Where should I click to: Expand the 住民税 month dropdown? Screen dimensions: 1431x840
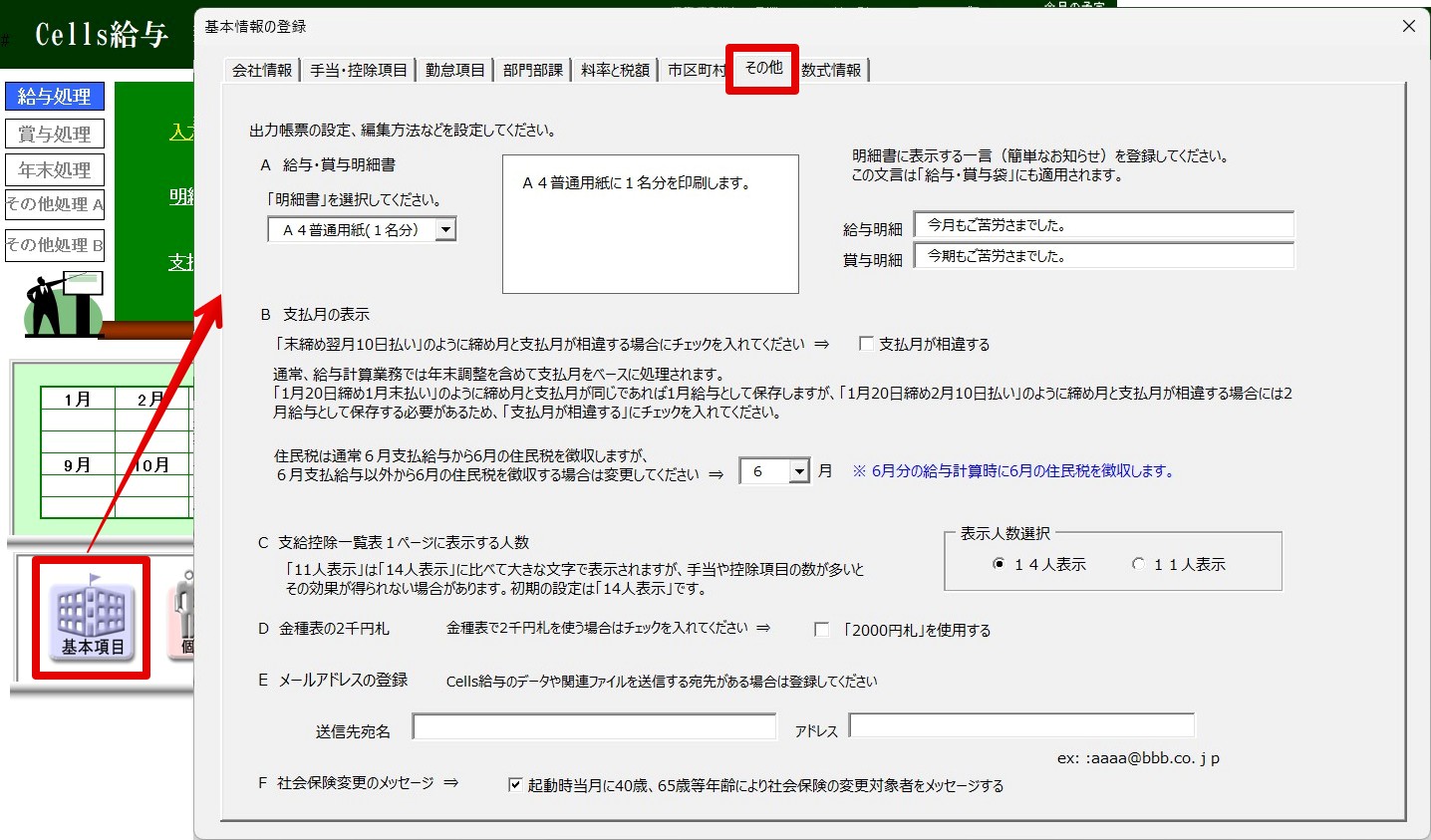(x=799, y=471)
